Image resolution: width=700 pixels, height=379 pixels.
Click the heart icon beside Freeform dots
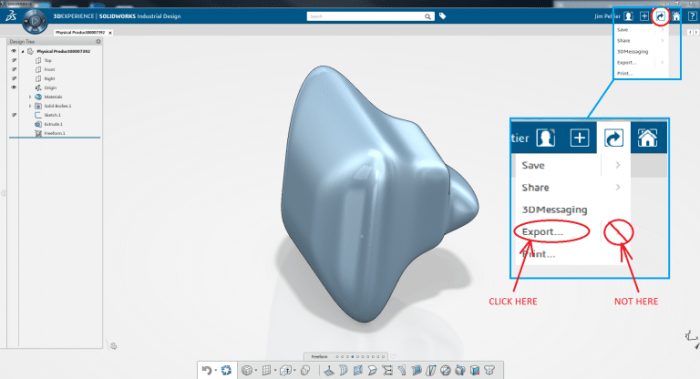coord(393,356)
